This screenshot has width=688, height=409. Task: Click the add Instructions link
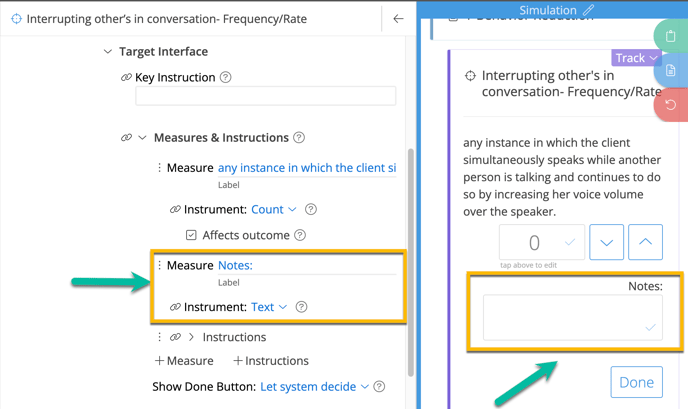coord(270,361)
